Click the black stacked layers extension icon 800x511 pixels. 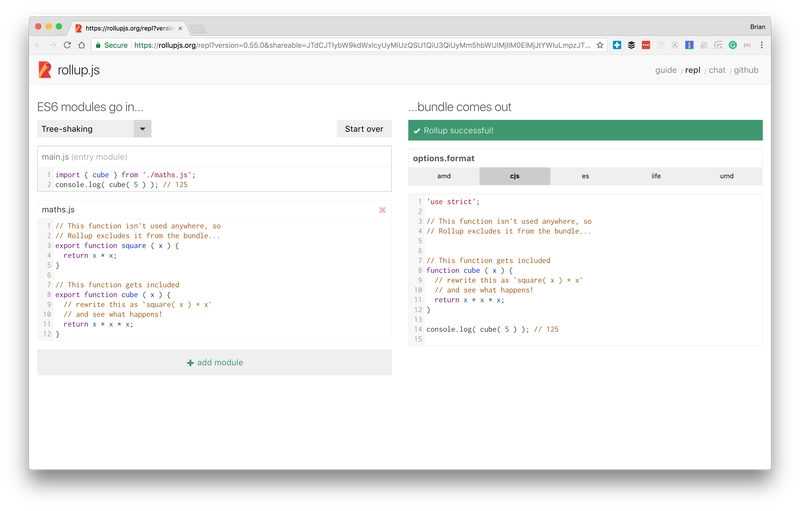(x=631, y=45)
